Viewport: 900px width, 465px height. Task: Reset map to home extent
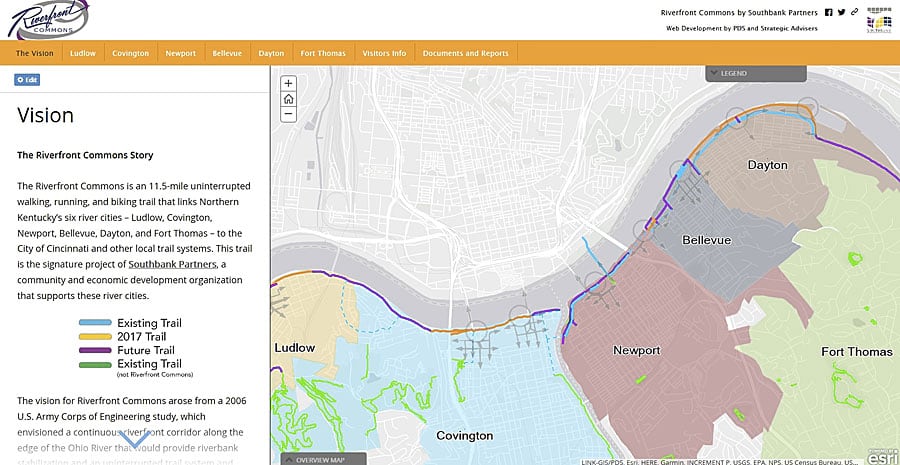[288, 99]
